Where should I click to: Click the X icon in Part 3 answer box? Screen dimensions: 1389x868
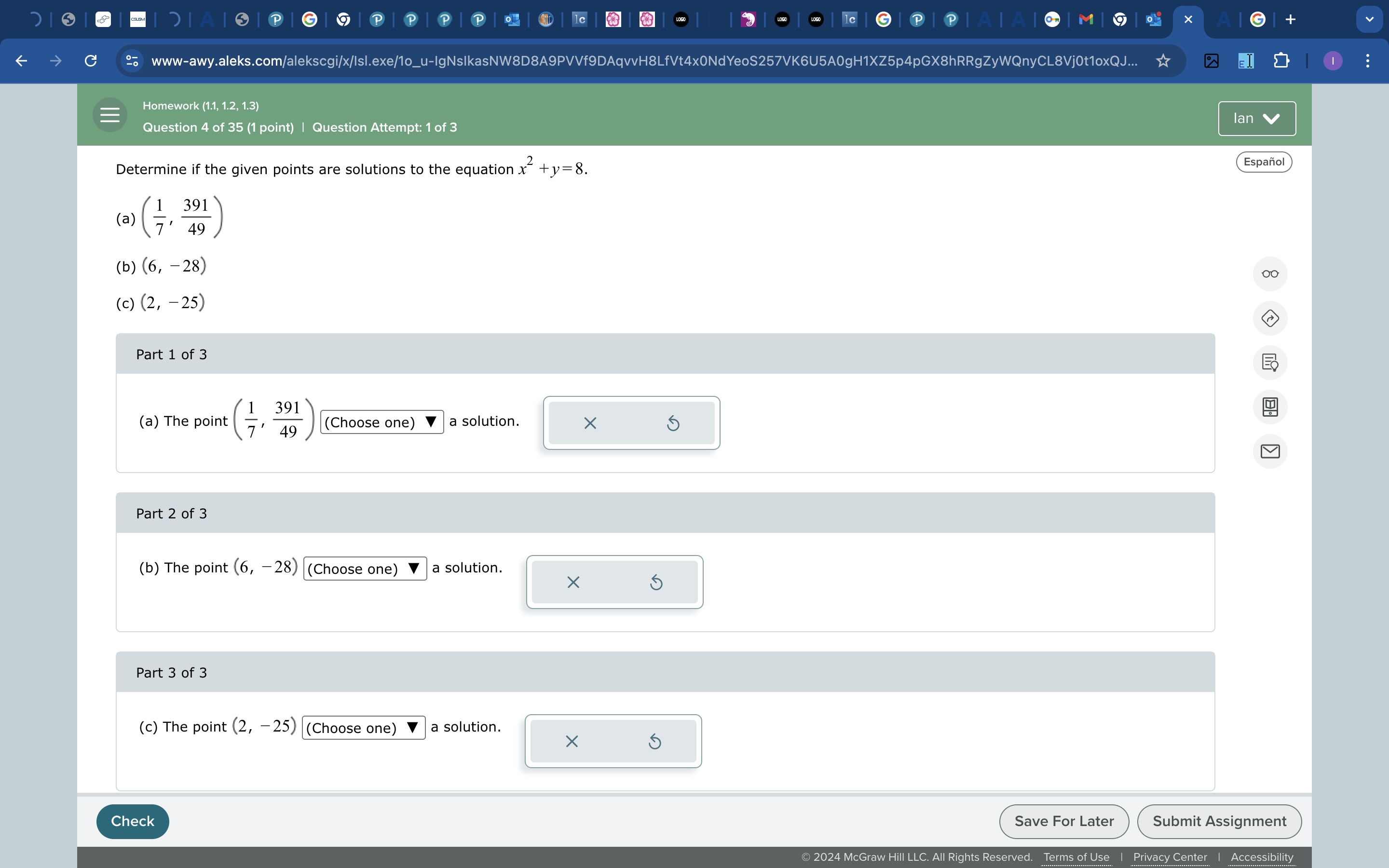571,741
